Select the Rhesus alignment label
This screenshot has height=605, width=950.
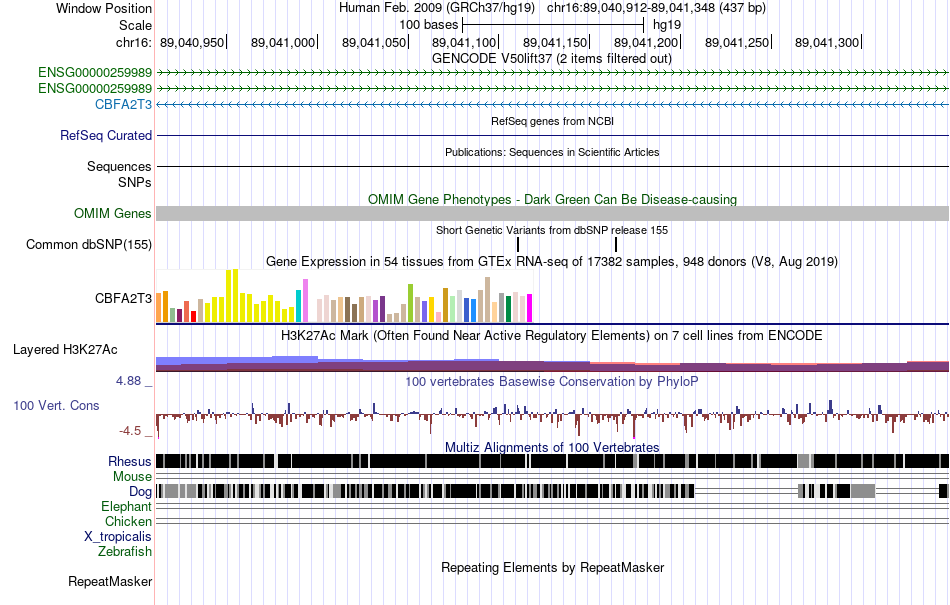click(x=130, y=461)
